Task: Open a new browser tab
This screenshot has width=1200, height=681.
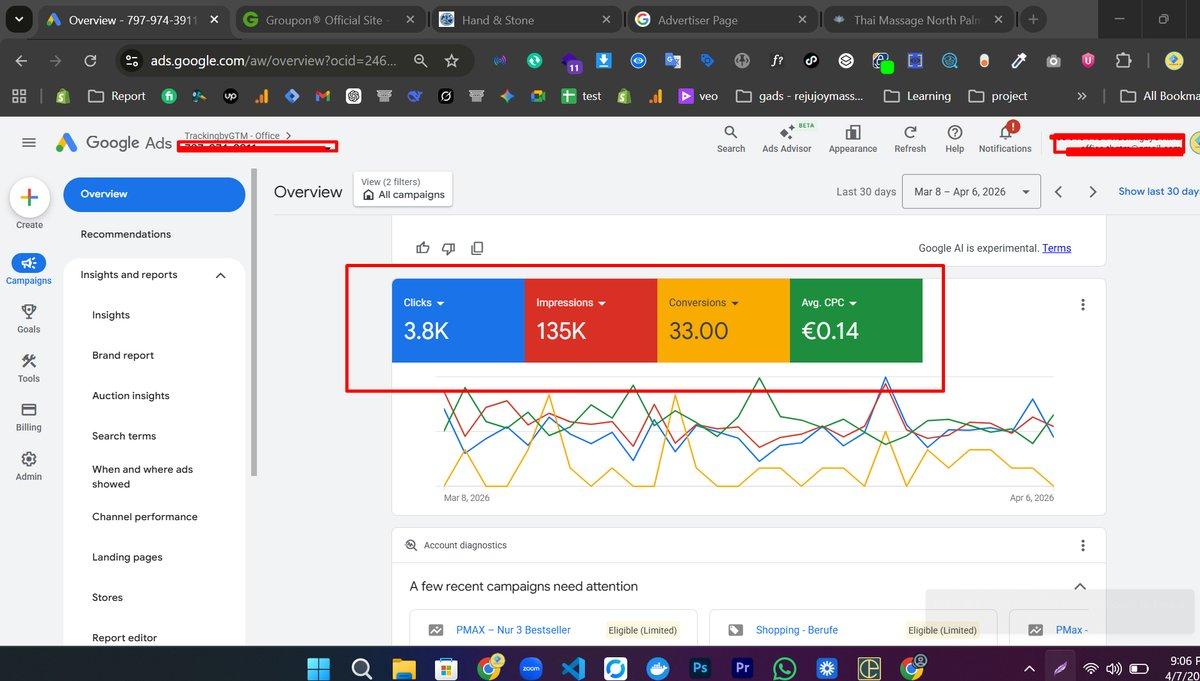Action: tap(1033, 20)
